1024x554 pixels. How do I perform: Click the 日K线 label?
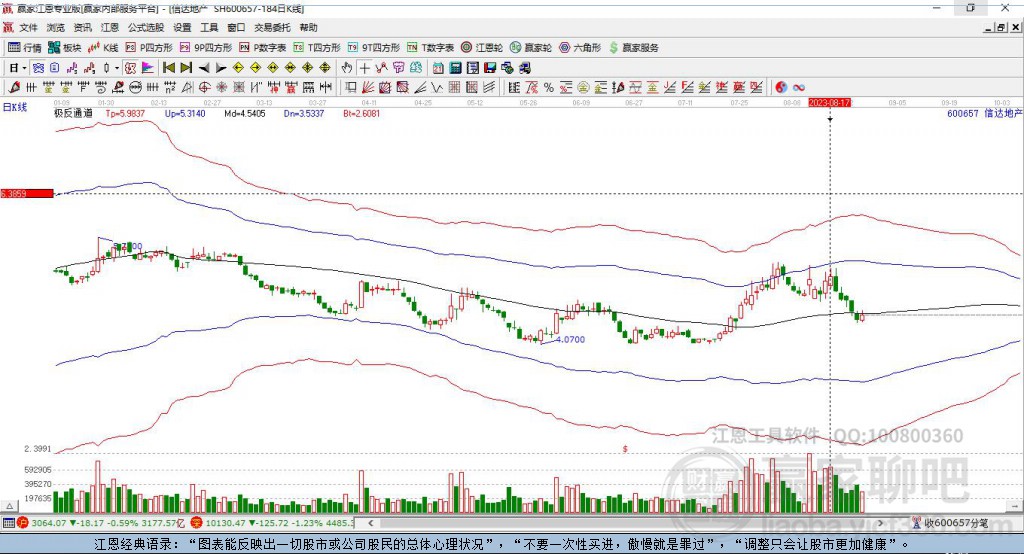tap(15, 107)
